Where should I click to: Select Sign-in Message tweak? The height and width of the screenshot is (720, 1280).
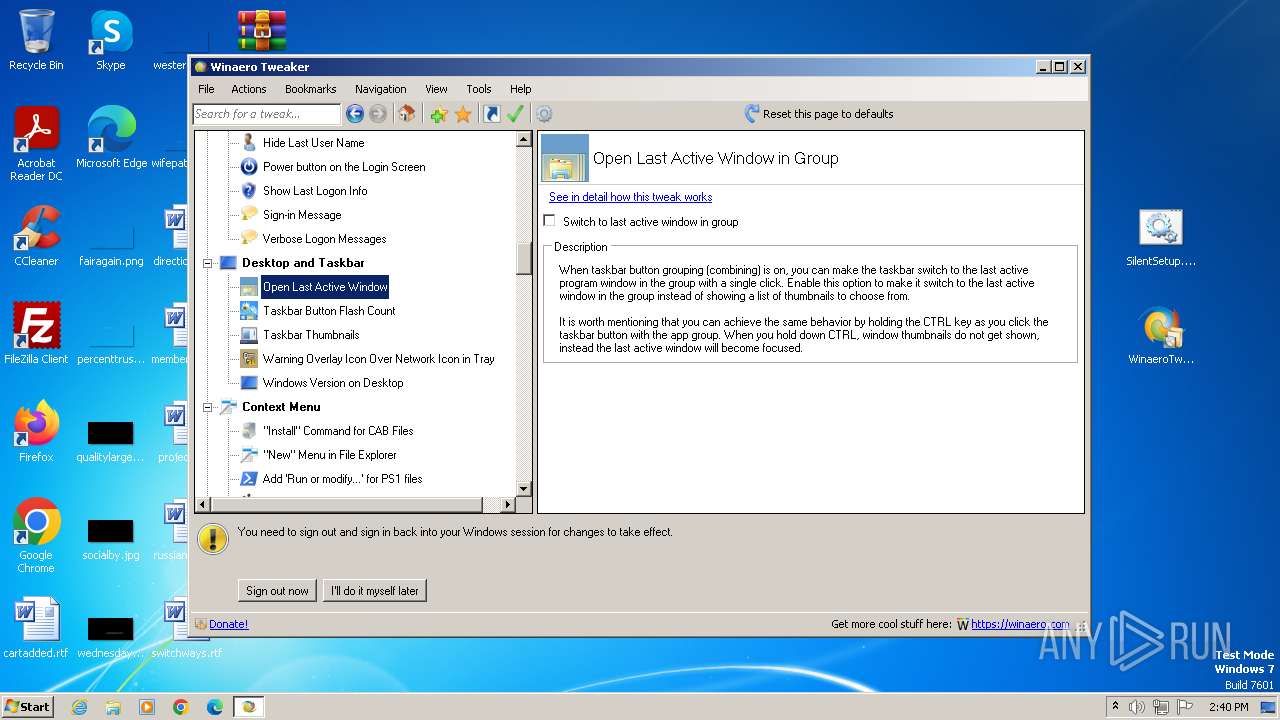[302, 215]
